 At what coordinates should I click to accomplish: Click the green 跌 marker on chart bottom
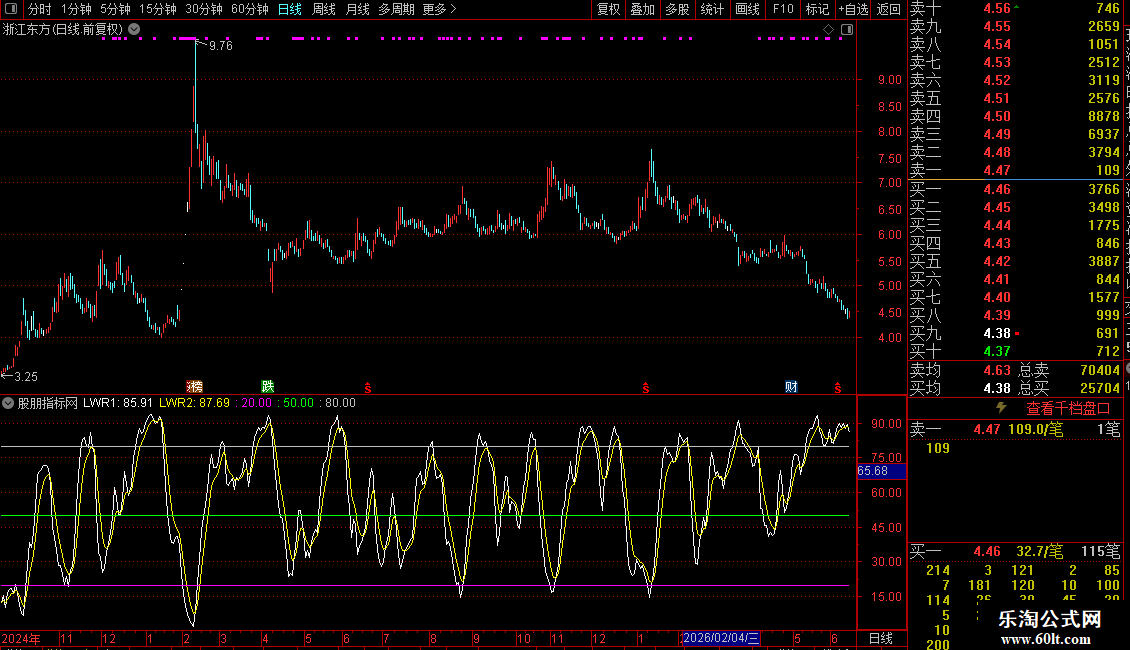coord(267,387)
